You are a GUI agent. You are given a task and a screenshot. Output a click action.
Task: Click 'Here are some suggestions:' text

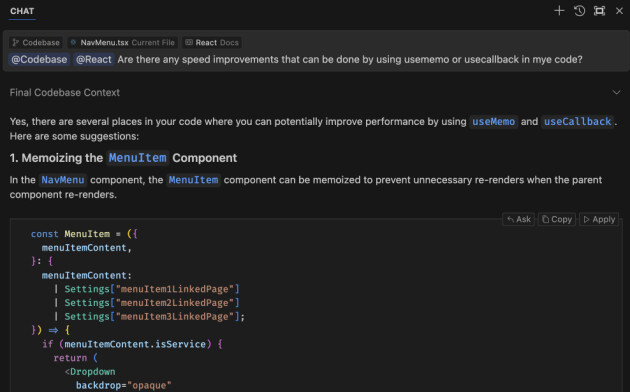coord(74,137)
